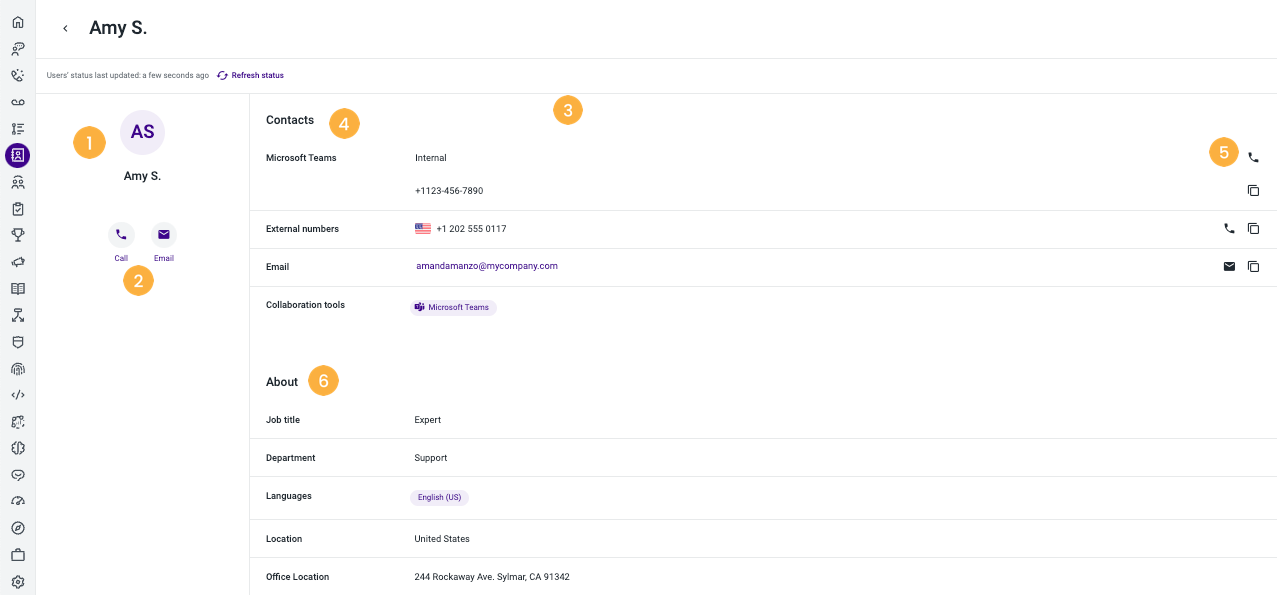1277x595 pixels.
Task: Open the puzzle piece icon in sidebar
Action: pyautogui.click(x=17, y=422)
